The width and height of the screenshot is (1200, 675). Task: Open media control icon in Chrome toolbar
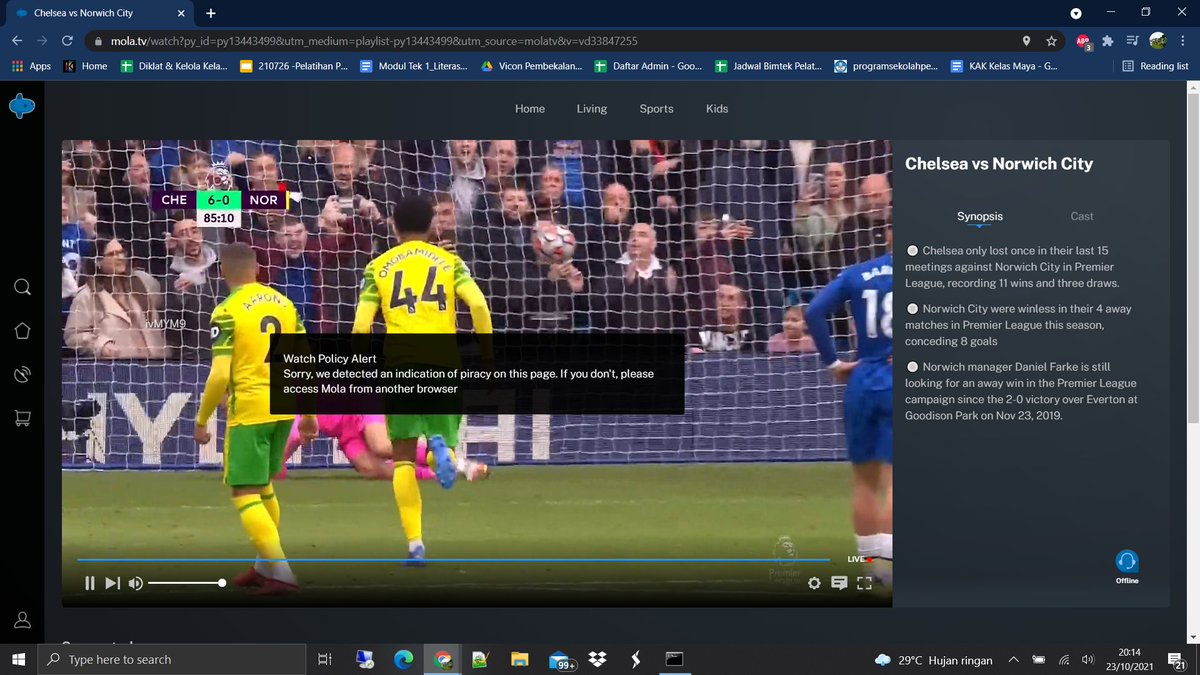(1133, 41)
